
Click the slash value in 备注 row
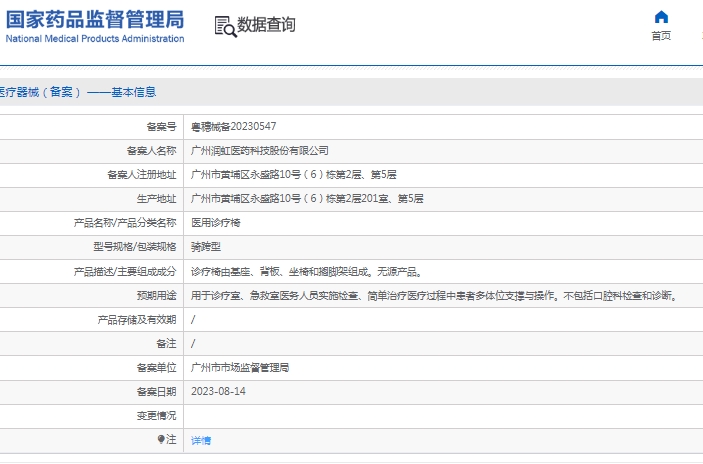193,343
